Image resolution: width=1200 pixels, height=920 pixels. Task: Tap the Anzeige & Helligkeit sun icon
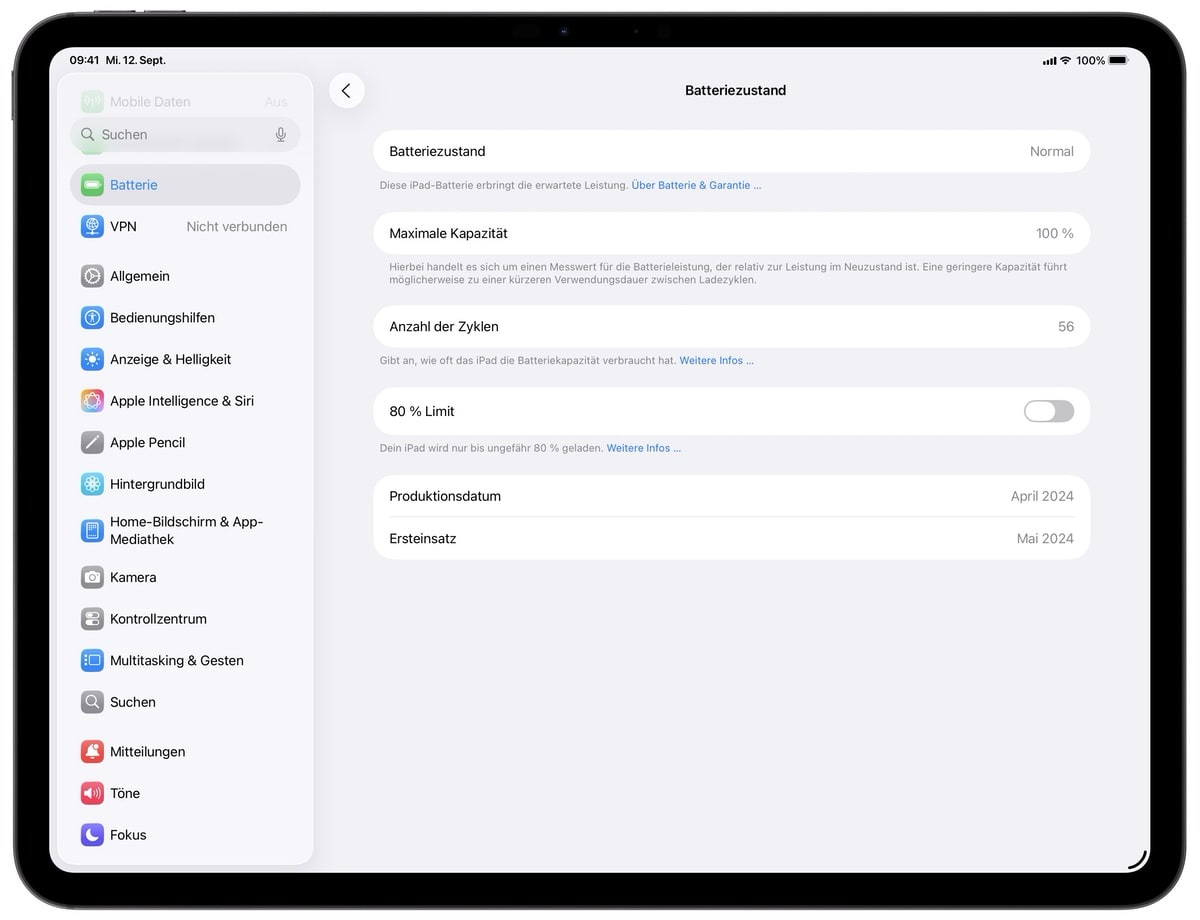pyautogui.click(x=92, y=360)
